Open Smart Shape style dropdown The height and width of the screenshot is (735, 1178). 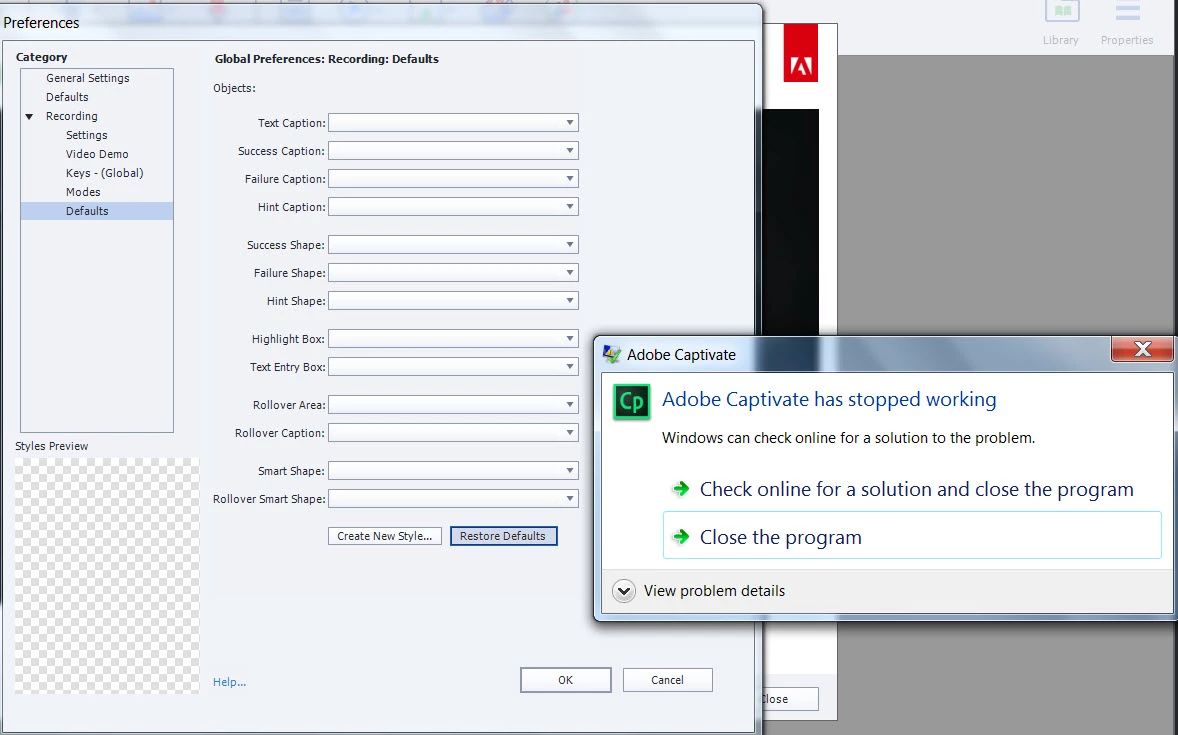pos(453,470)
